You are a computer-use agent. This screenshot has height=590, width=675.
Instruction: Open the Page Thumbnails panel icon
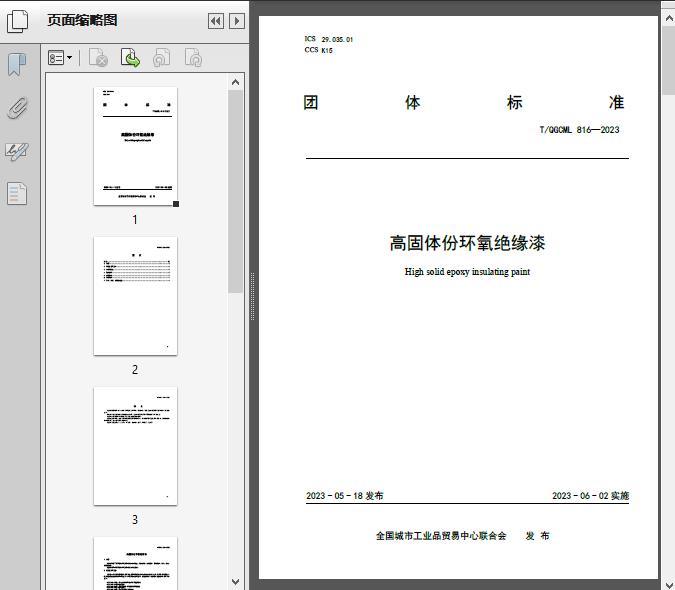(x=18, y=21)
